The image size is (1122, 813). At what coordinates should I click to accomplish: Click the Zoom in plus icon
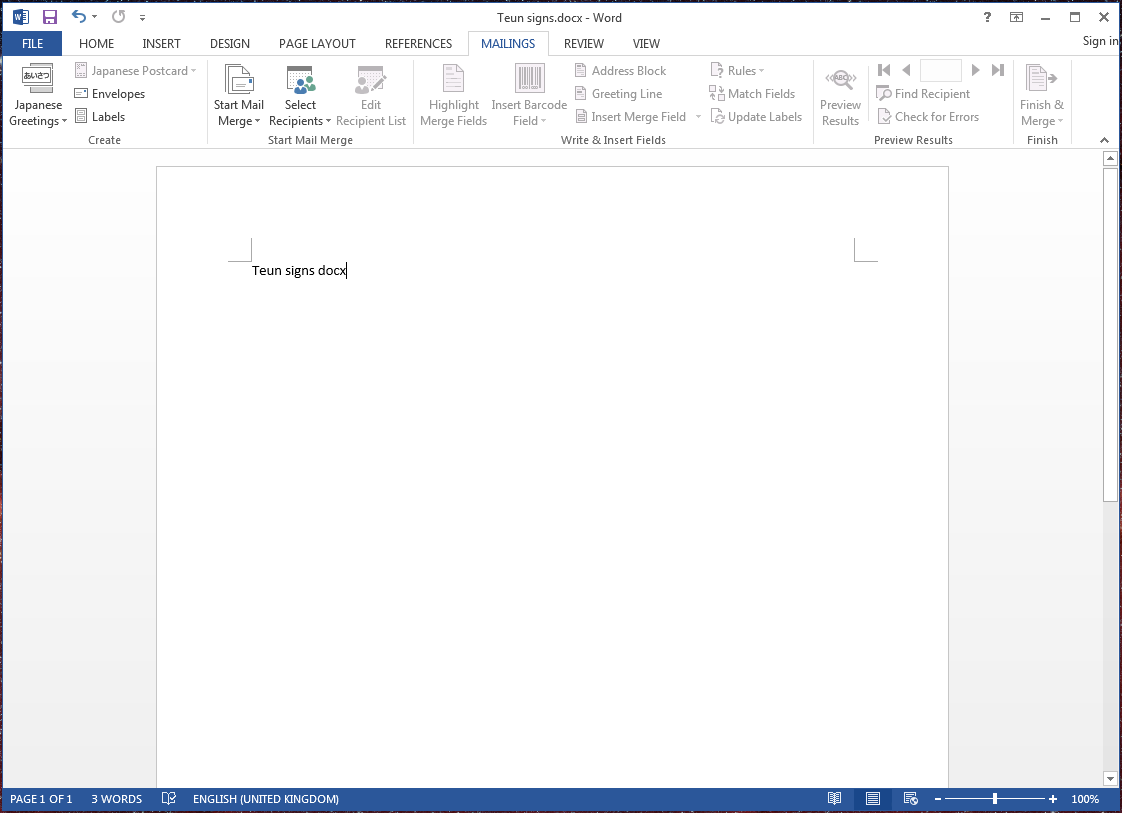1053,799
